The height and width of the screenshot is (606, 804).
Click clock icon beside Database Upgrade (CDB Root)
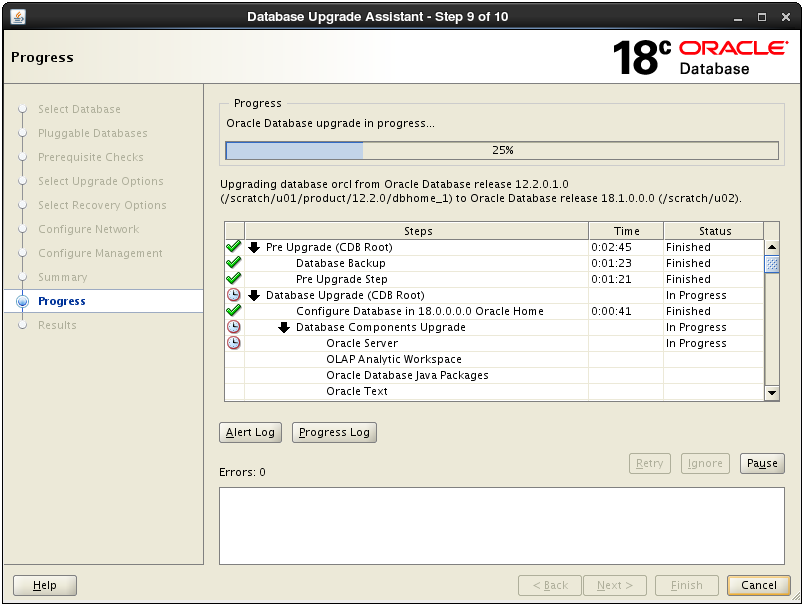[234, 295]
